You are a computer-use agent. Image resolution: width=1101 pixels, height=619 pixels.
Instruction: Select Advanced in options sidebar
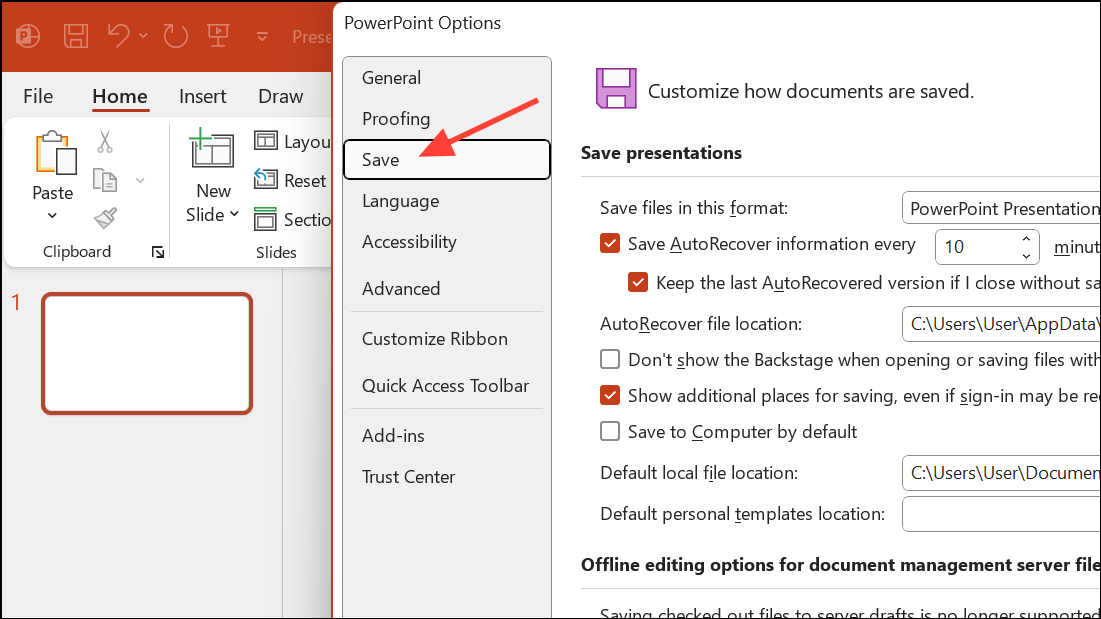[401, 288]
